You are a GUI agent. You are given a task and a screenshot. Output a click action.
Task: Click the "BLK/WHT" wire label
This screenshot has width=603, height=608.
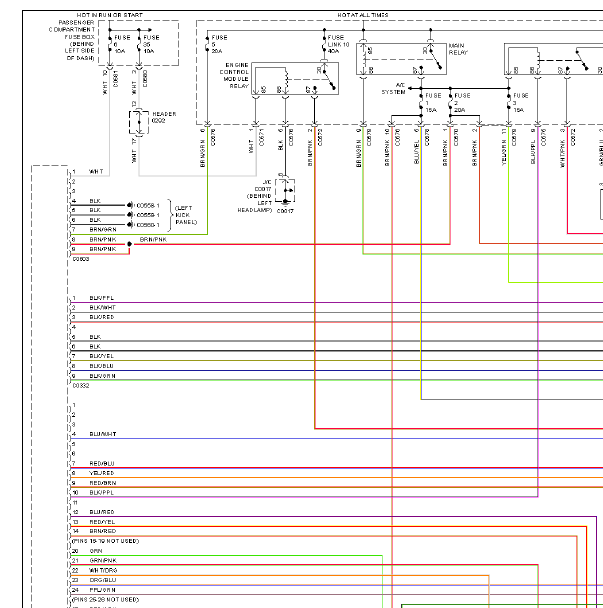tap(102, 307)
